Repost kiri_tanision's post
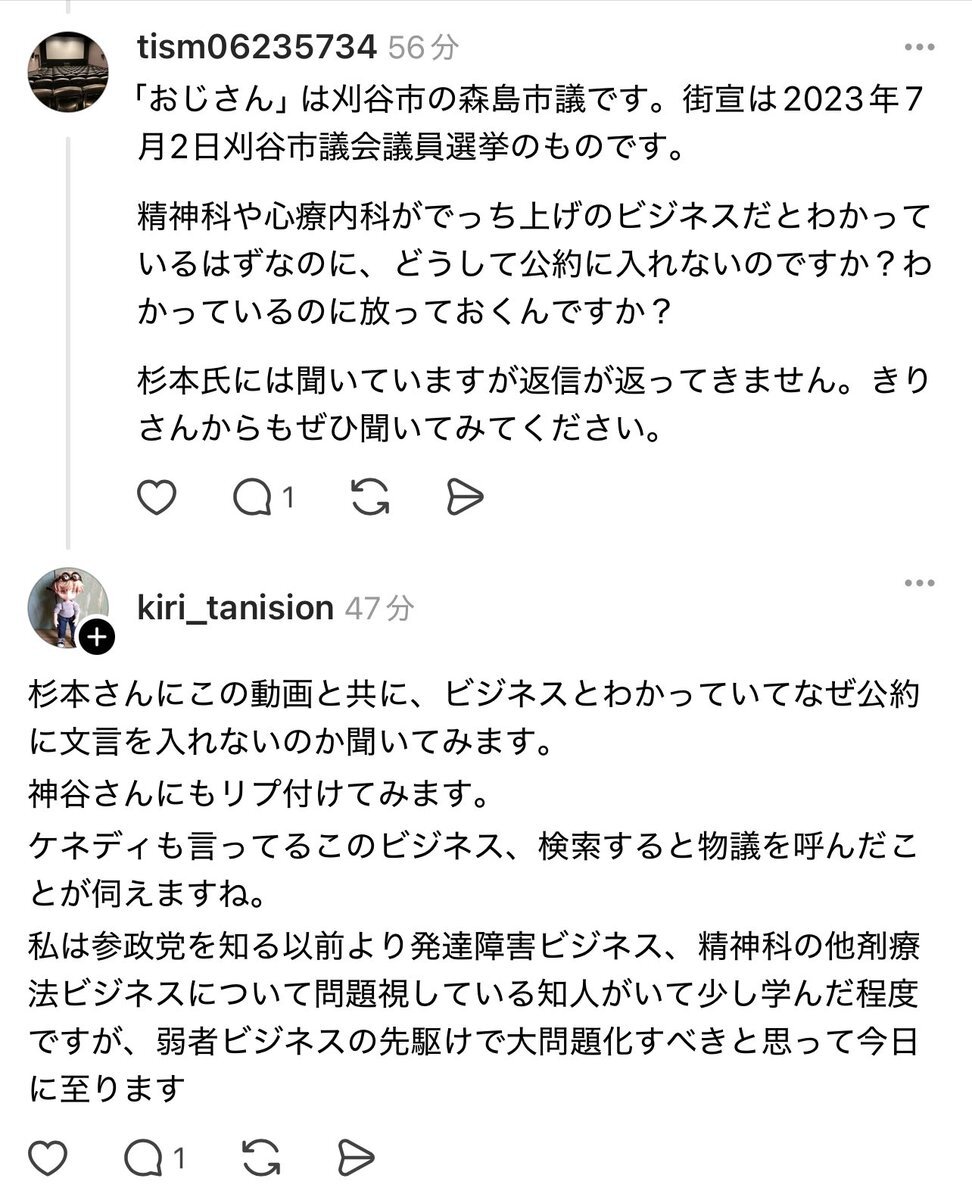Screen dimensions: 972x1200 tap(261, 1158)
